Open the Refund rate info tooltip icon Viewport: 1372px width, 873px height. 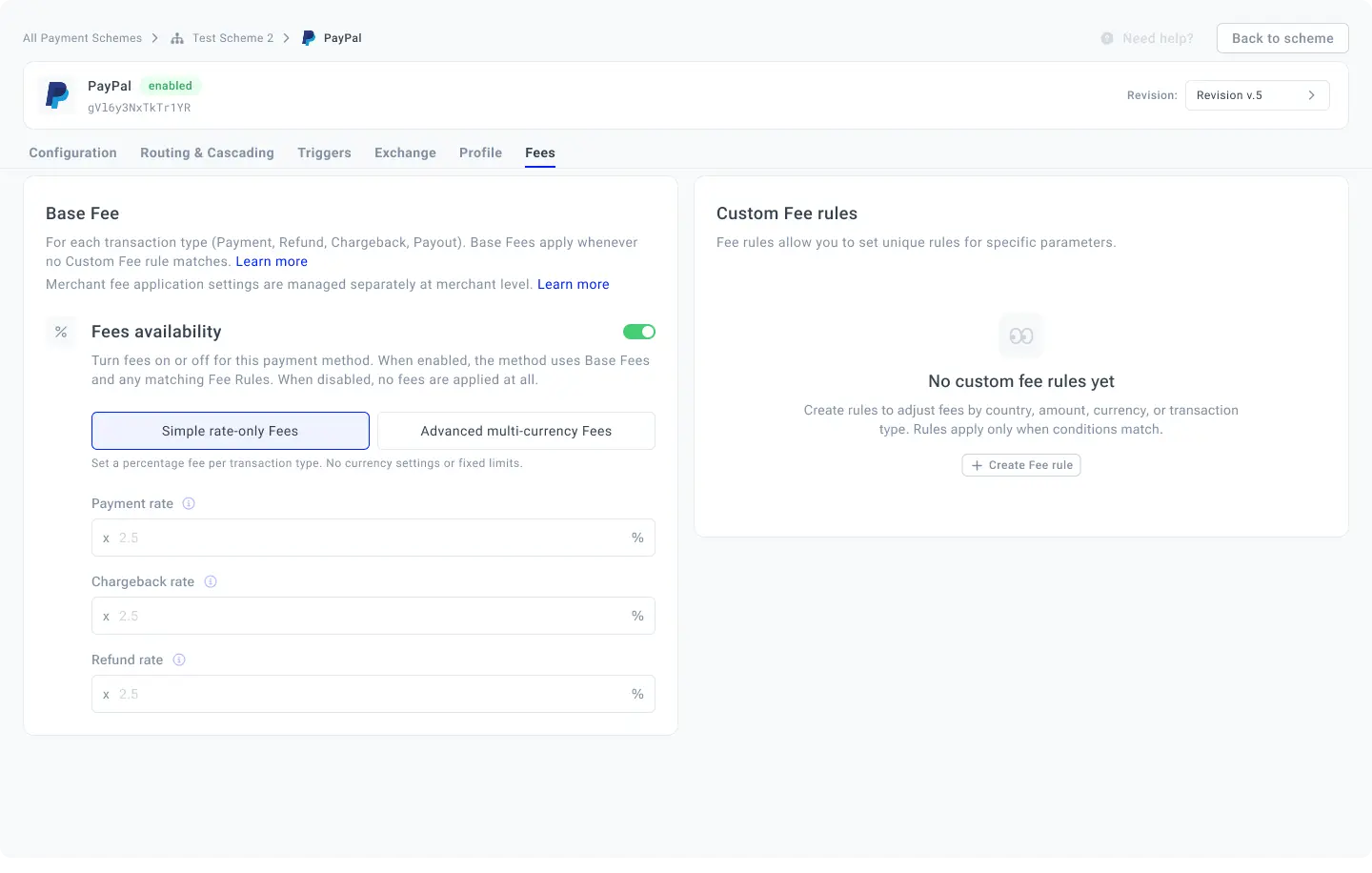coord(179,660)
